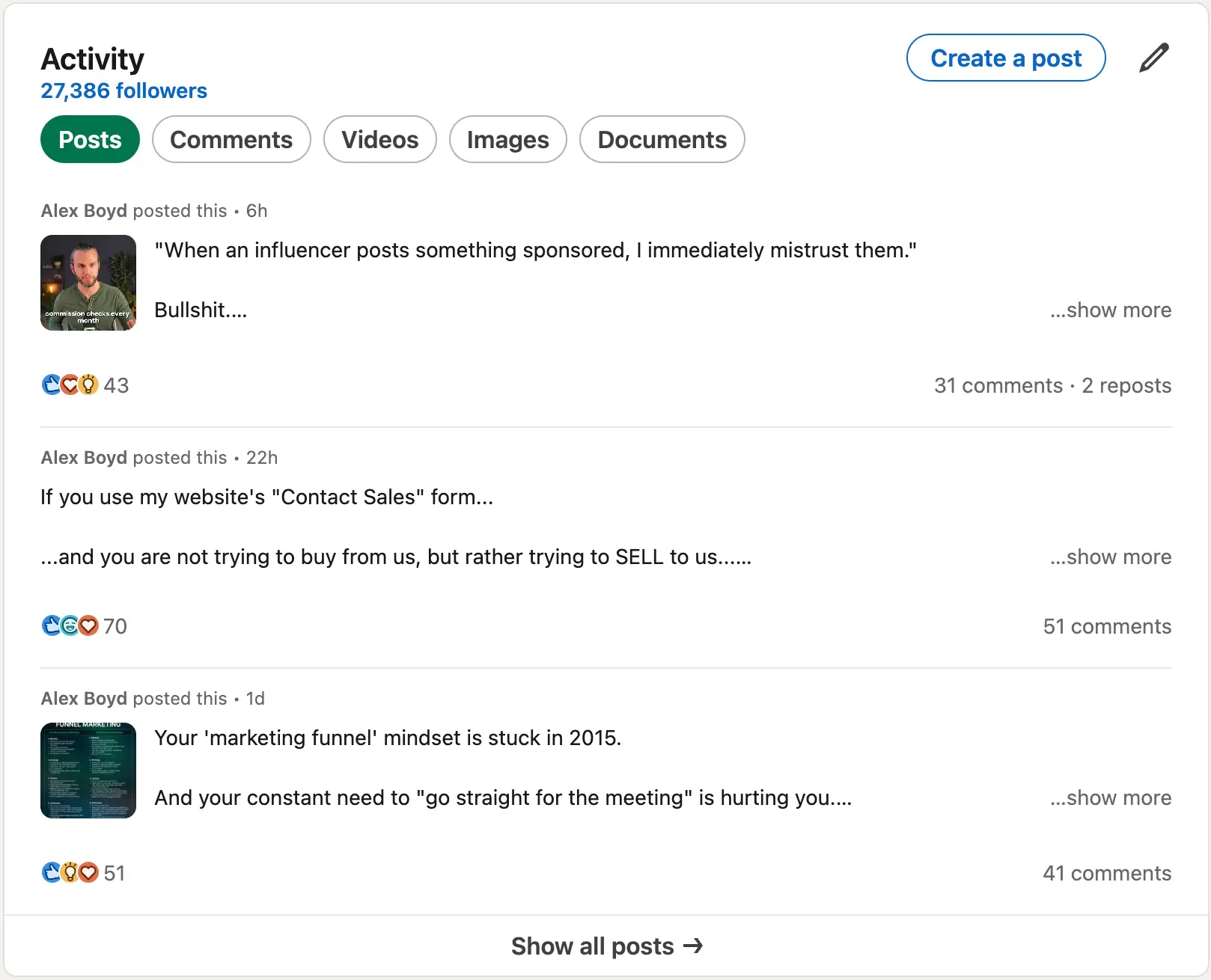Expand the sponsored influencer post with show more
This screenshot has height=980, width=1211.
click(x=1111, y=310)
